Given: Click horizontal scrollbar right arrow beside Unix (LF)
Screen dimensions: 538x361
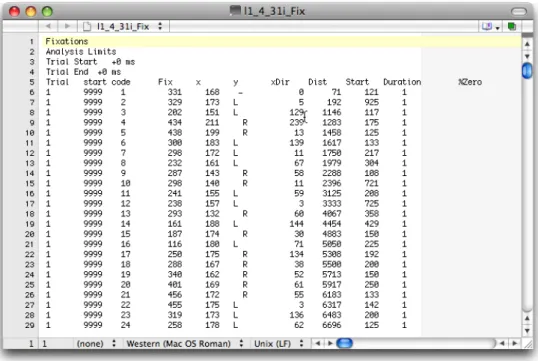Looking at the screenshot, I should tap(330, 343).
